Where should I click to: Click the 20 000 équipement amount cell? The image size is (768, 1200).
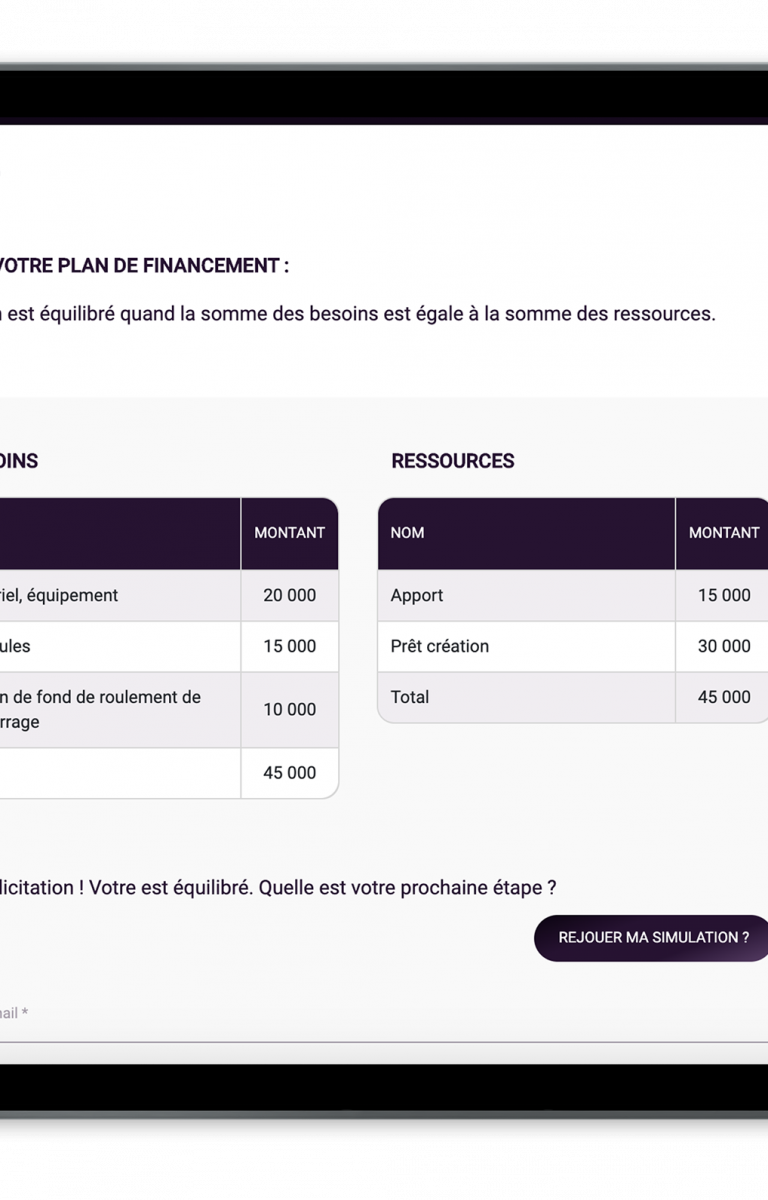[289, 595]
